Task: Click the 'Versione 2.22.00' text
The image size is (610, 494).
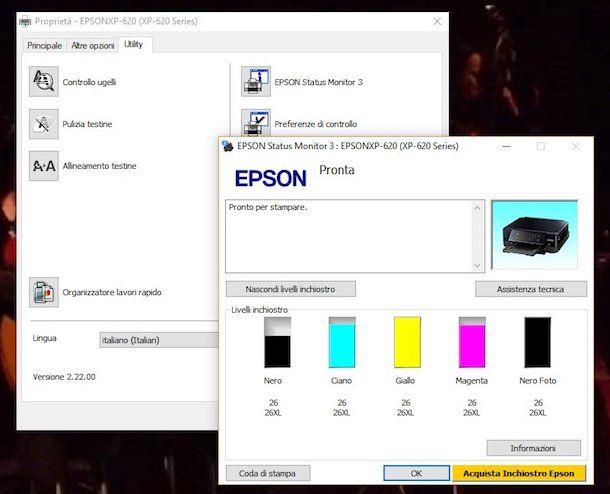Action: pos(64,377)
